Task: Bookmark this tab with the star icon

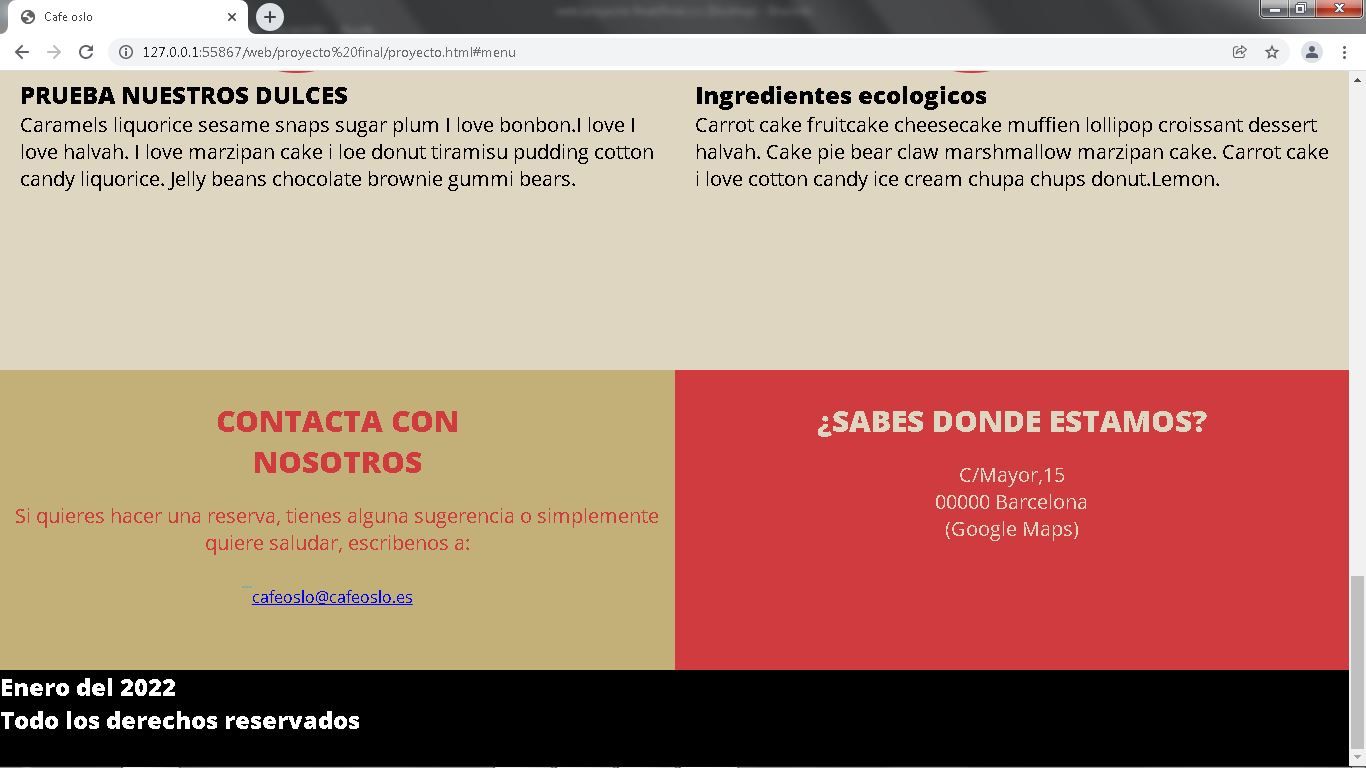Action: (x=1272, y=52)
